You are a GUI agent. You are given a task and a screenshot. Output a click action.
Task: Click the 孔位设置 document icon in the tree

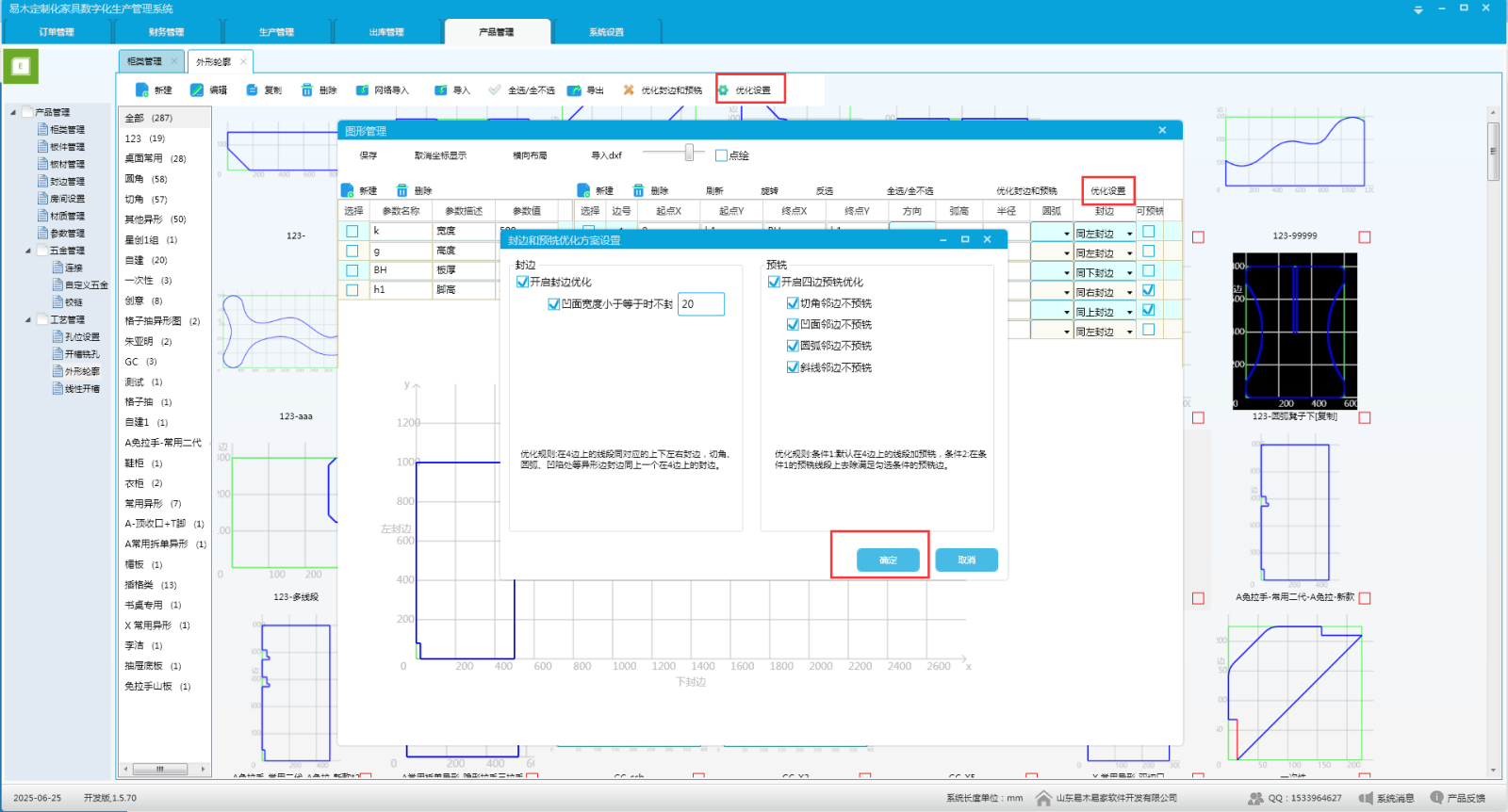tap(57, 336)
